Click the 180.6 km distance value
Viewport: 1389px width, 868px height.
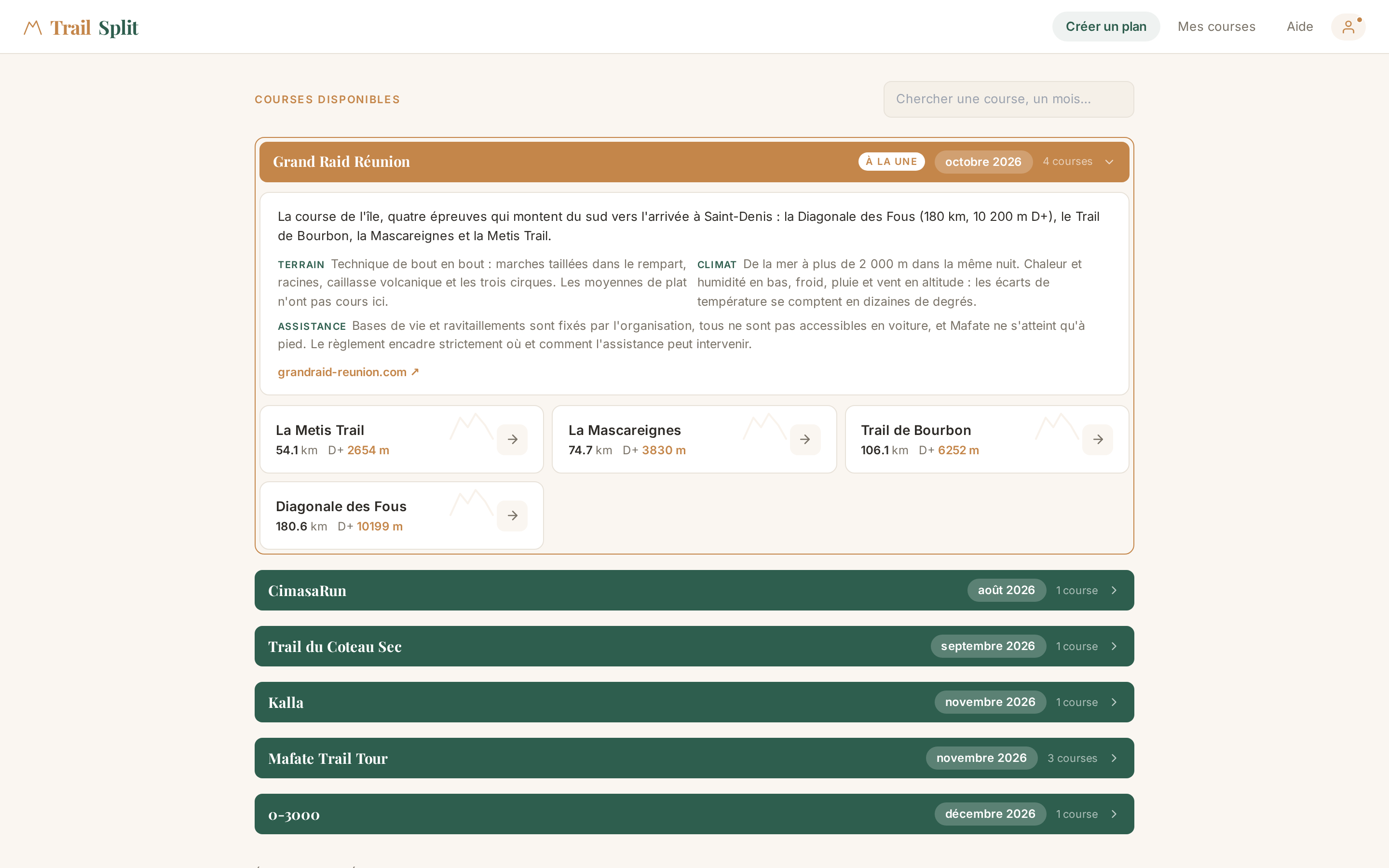301,527
